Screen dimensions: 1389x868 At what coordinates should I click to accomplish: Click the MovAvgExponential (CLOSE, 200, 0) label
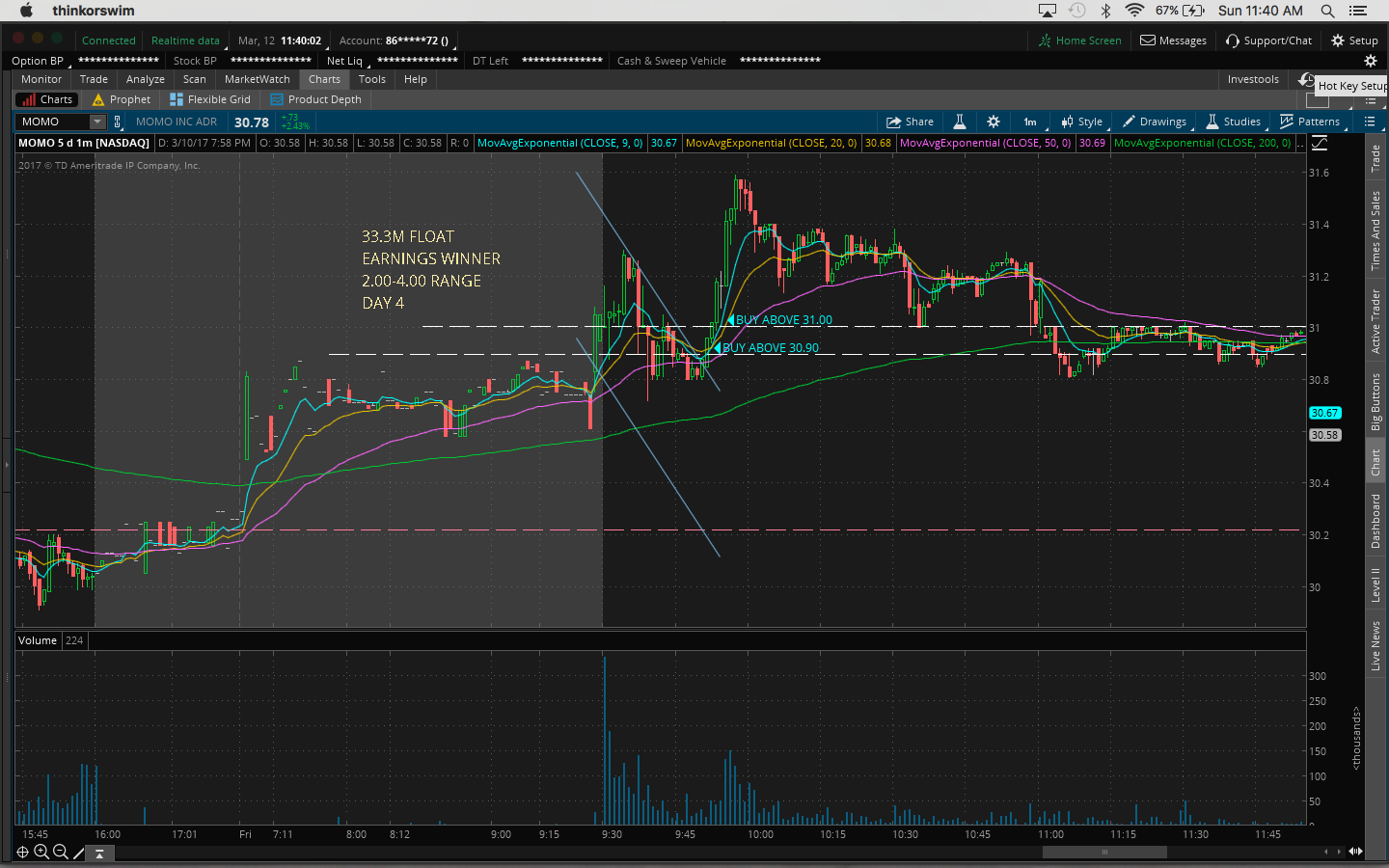1202,143
